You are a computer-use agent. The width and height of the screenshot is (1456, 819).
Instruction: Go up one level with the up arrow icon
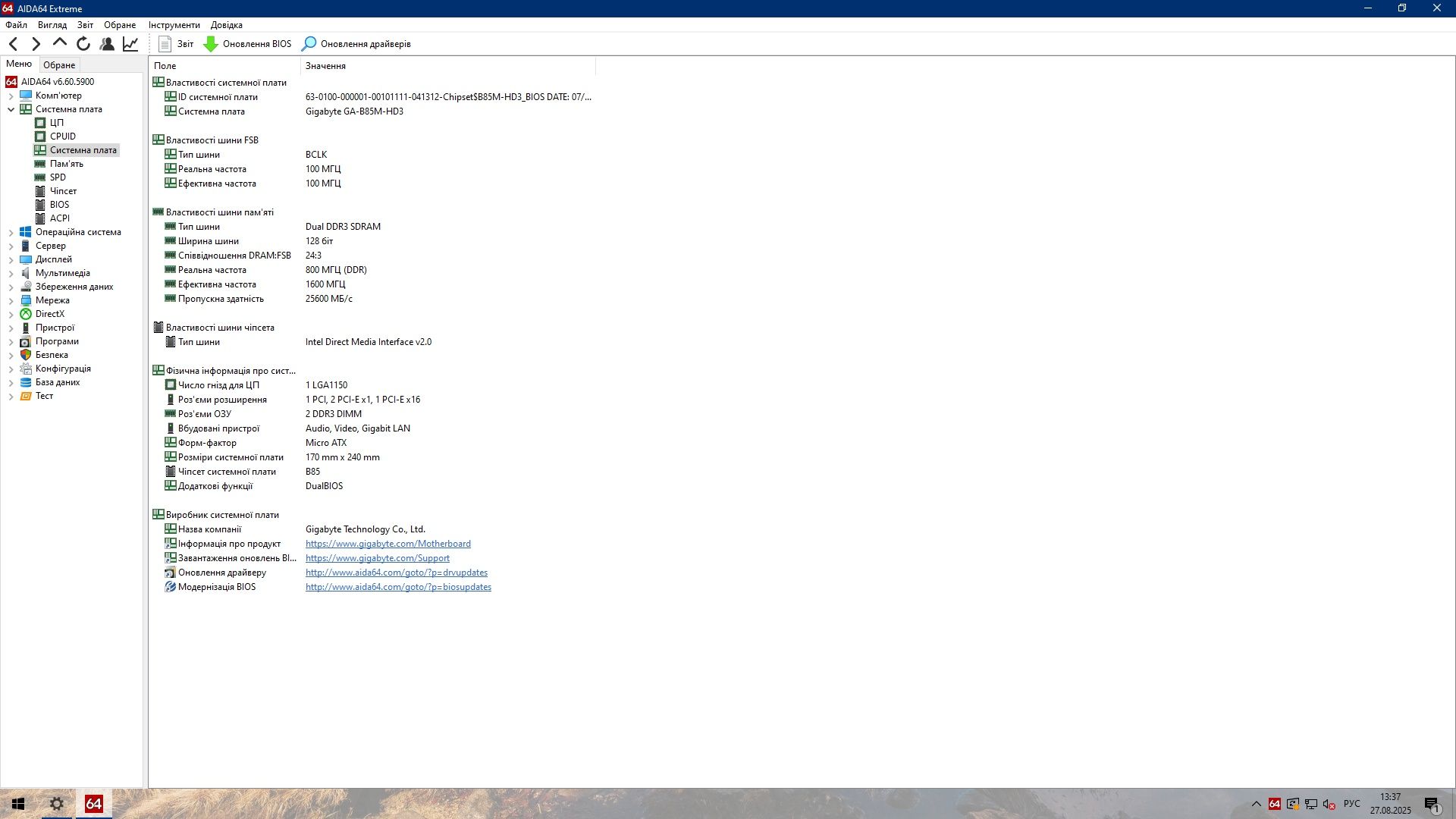59,43
